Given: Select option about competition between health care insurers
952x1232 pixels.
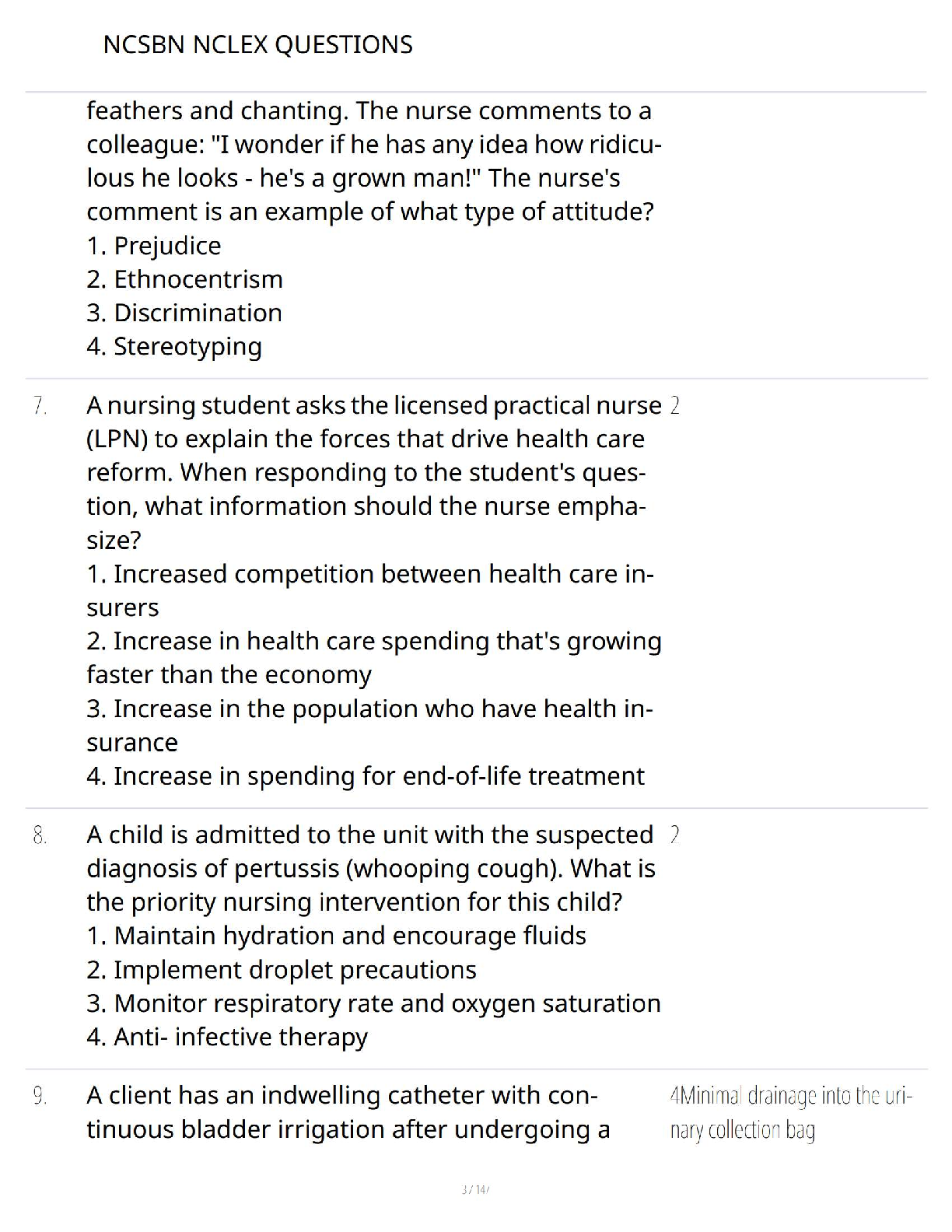Looking at the screenshot, I should point(370,590).
